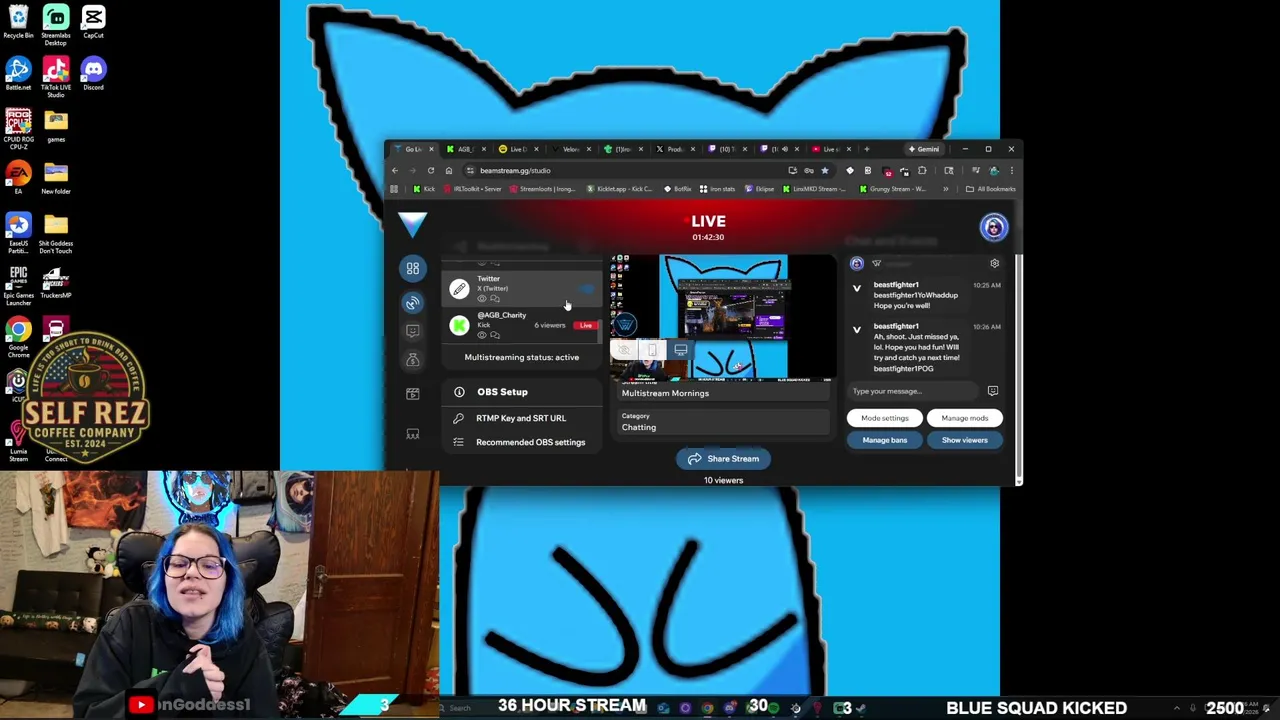Click the Gemini button in Chrome
This screenshot has width=1280, height=720.
[x=924, y=149]
